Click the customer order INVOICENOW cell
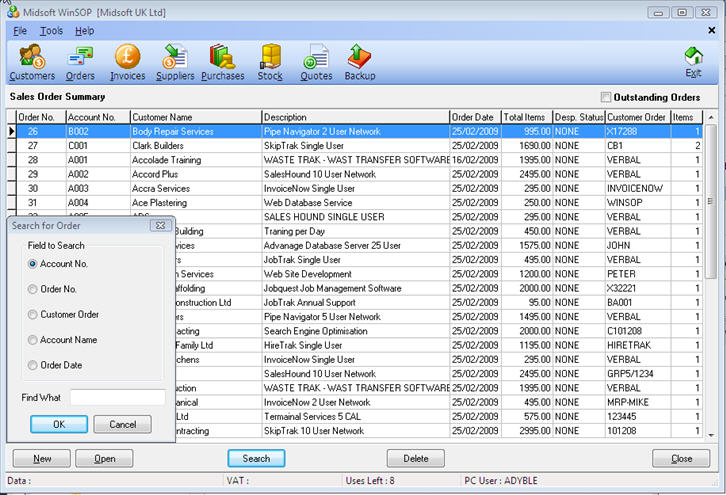 point(638,188)
